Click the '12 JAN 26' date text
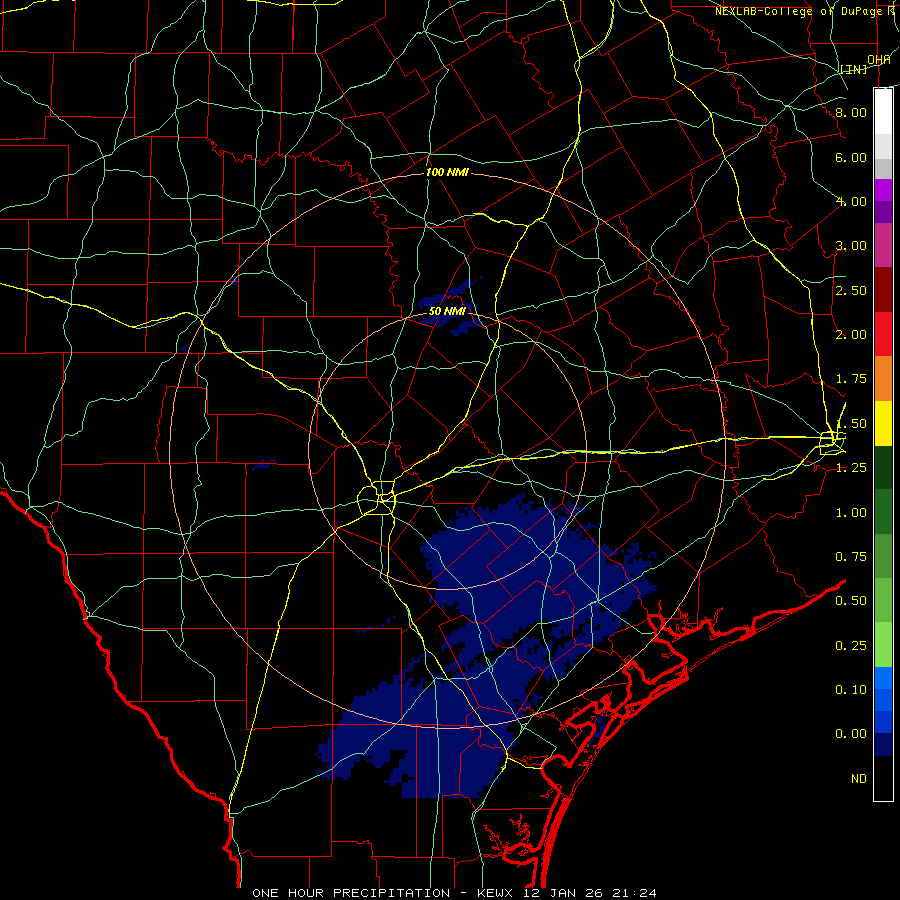 click(x=564, y=893)
